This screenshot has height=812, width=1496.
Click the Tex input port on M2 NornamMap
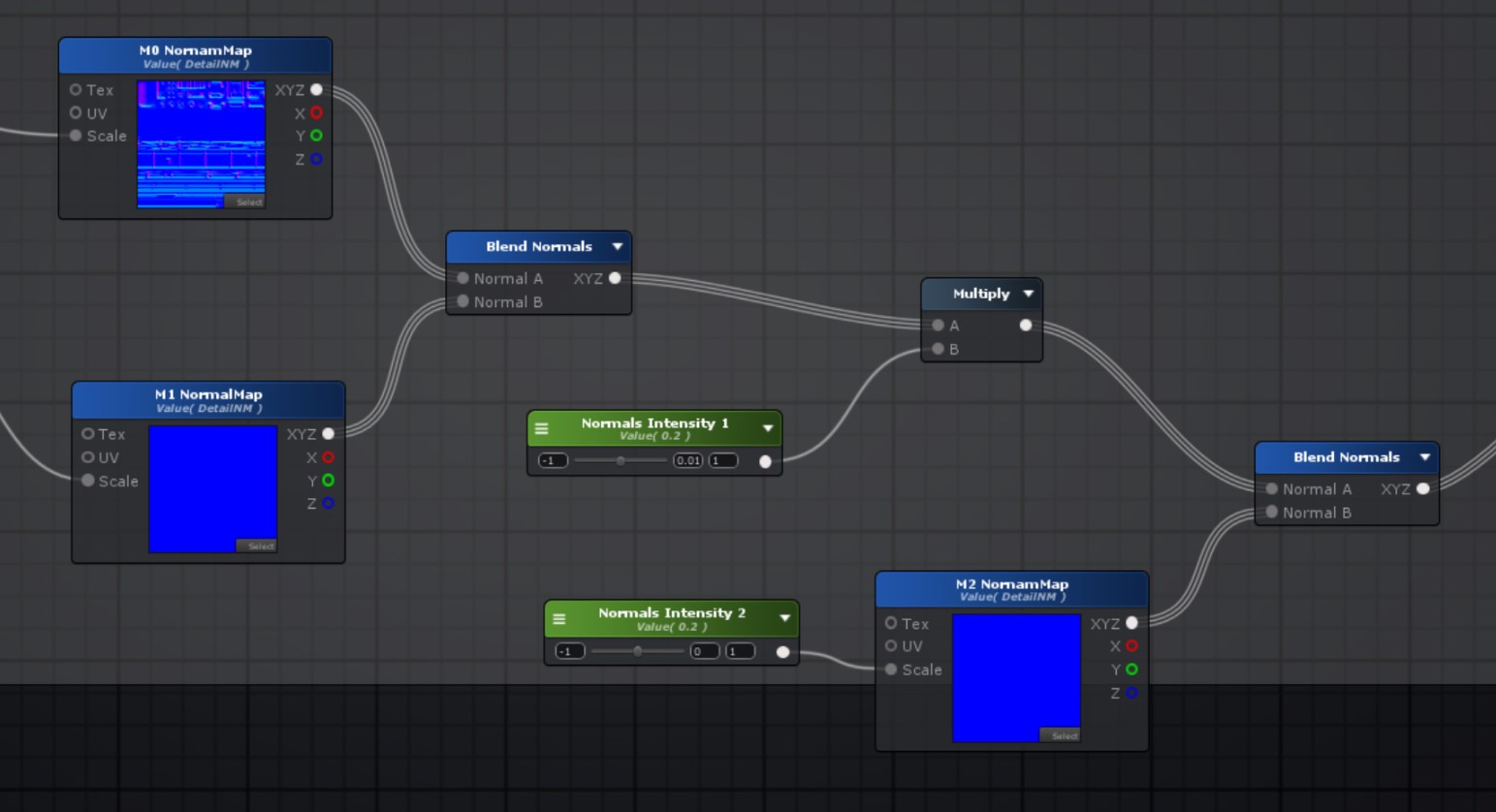coord(891,623)
